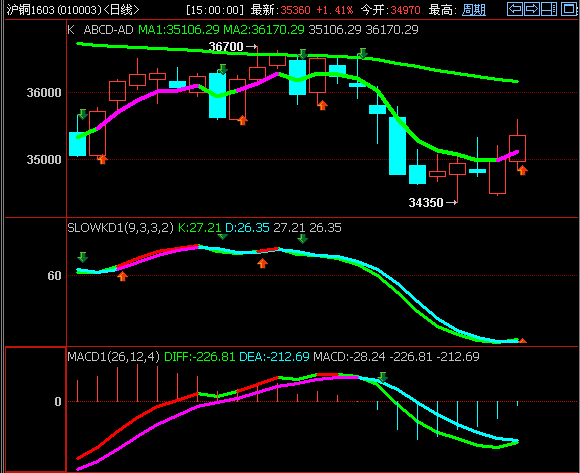
Task: Click the right arrow forward button
Action: [532, 9]
